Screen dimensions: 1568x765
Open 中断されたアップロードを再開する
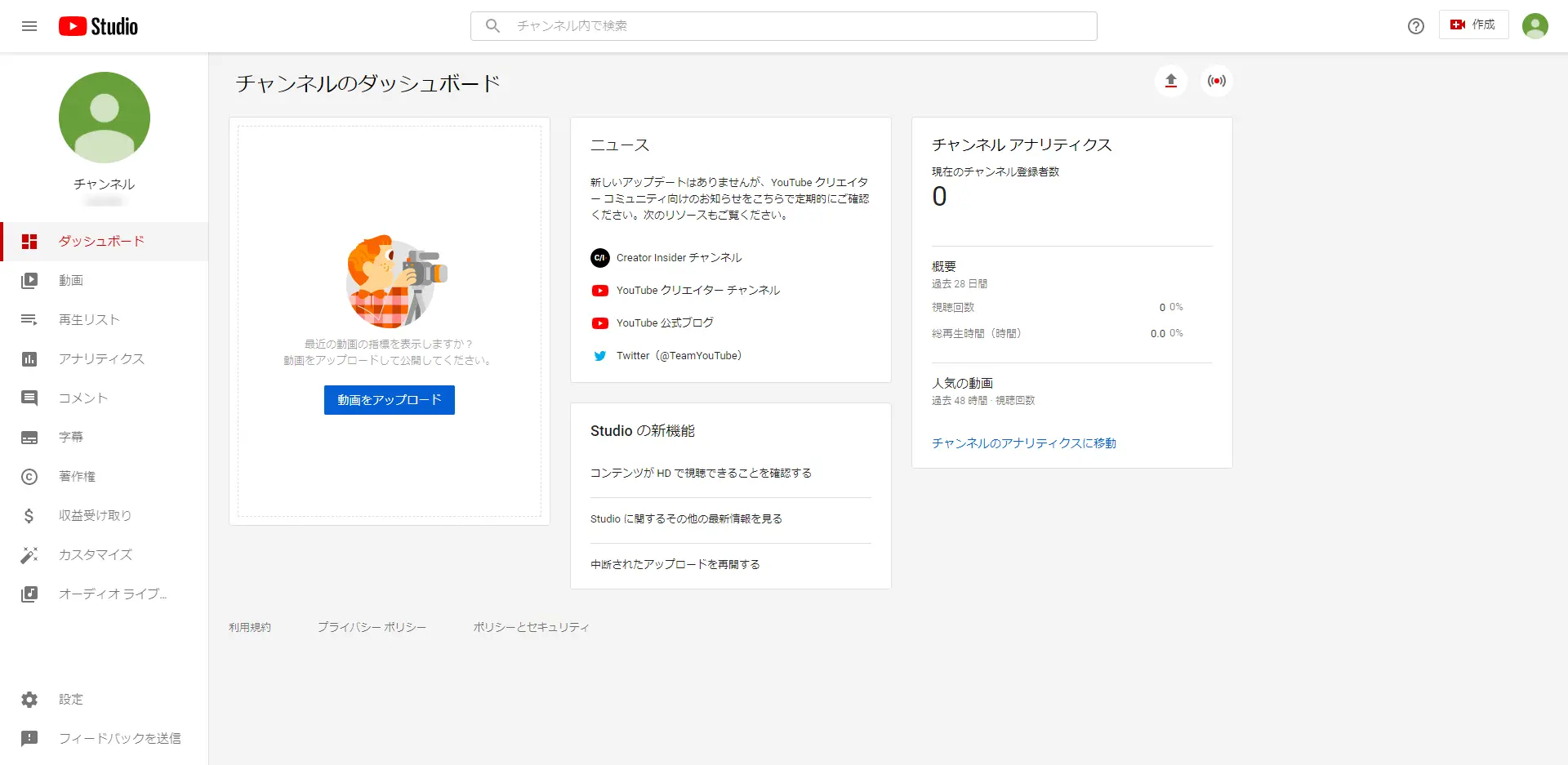[675, 565]
